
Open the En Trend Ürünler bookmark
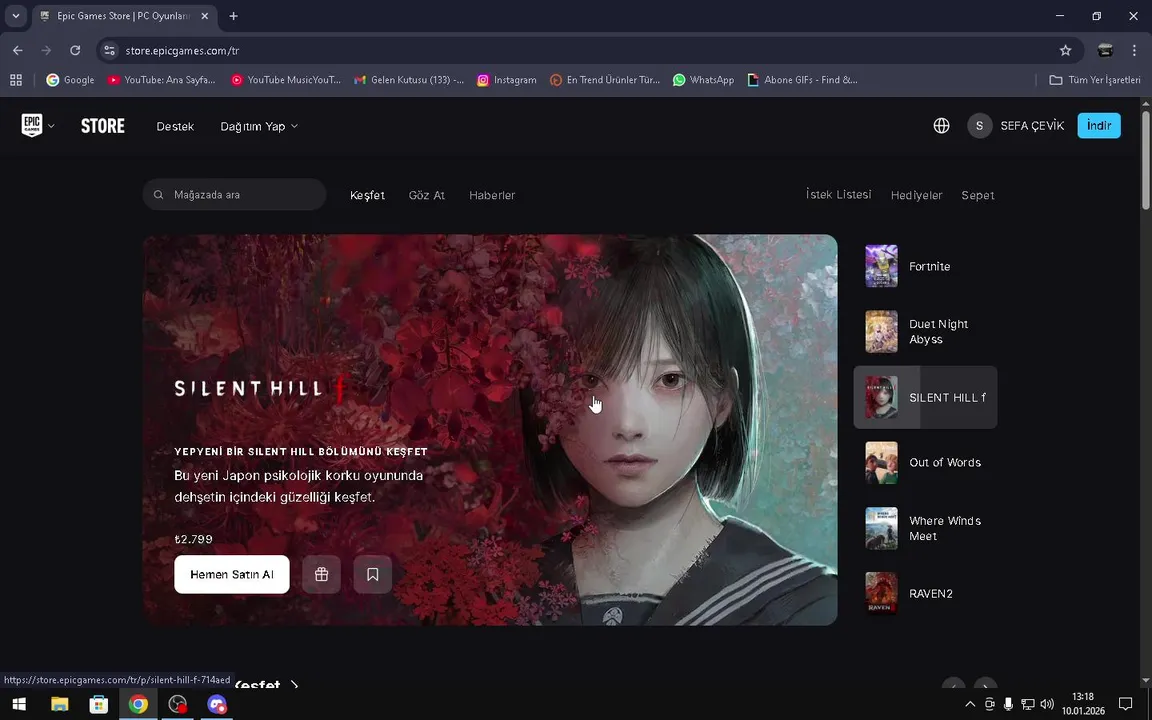click(605, 79)
